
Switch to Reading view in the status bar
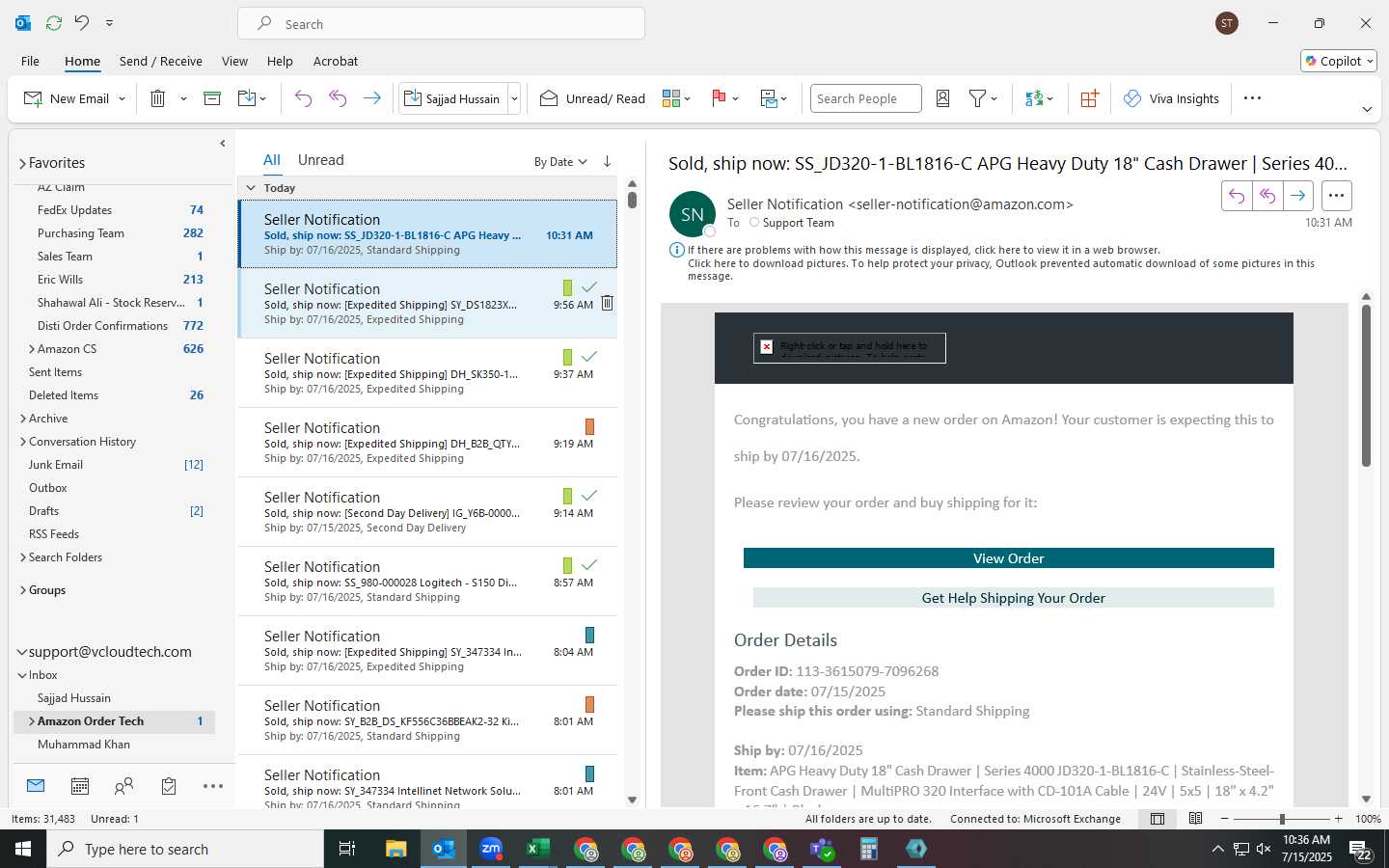[x=1195, y=819]
